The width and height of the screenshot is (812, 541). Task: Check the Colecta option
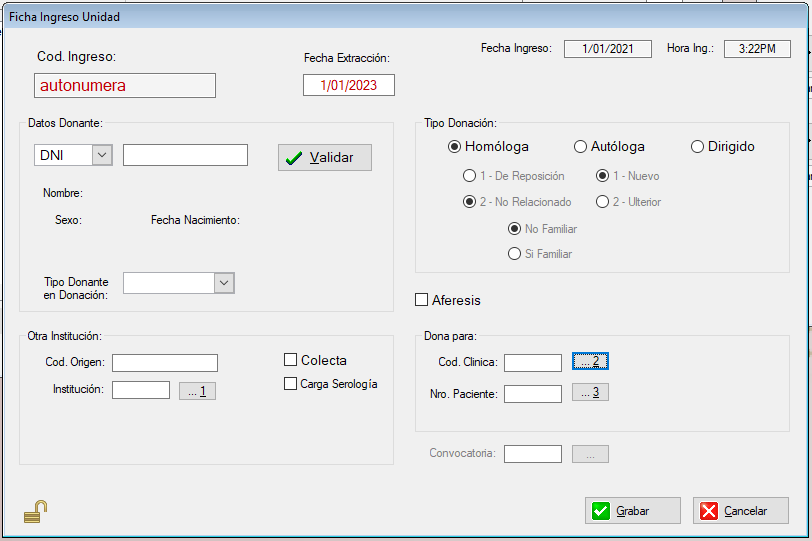(291, 360)
